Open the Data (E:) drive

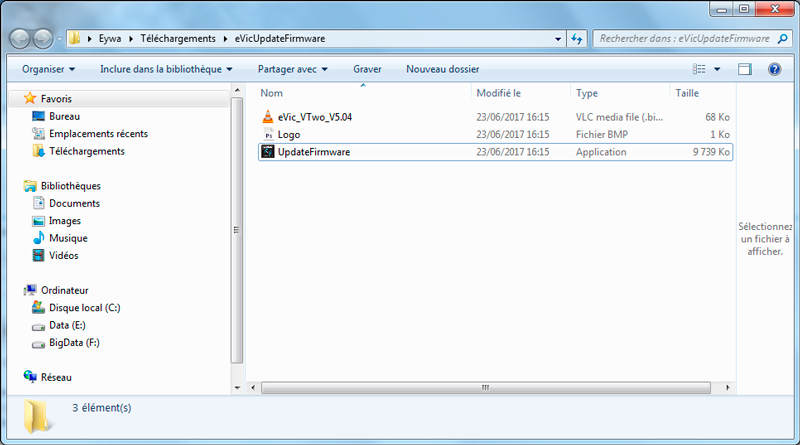click(67, 325)
